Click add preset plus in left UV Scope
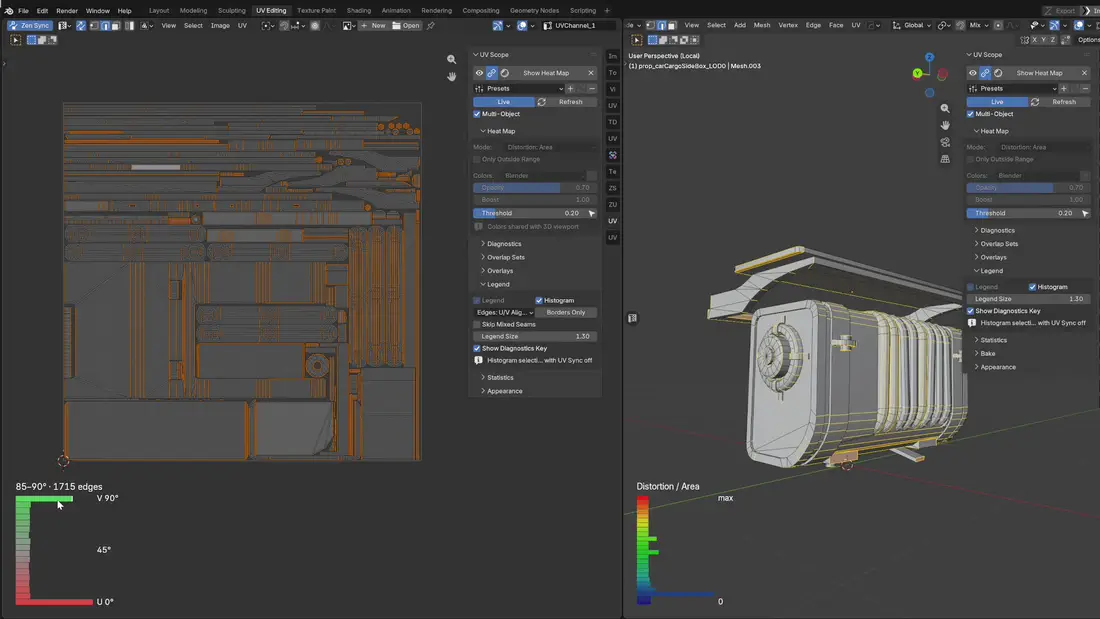The height and width of the screenshot is (619, 1100). pos(570,88)
